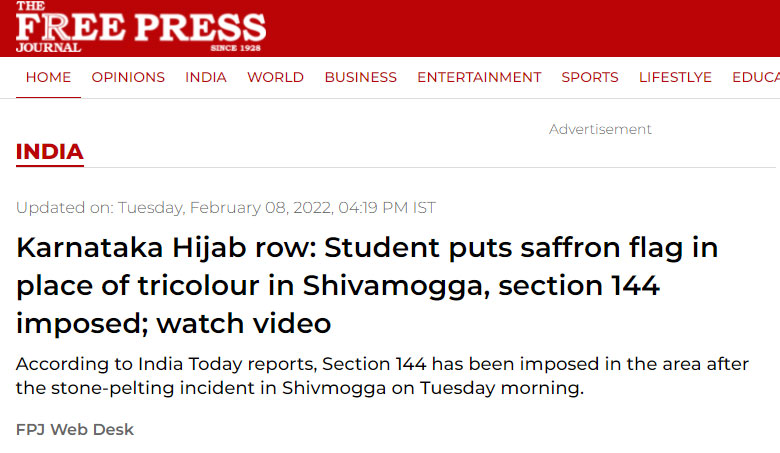Click 'India Today reports' in the summary
This screenshot has width=780, height=453.
226,364
